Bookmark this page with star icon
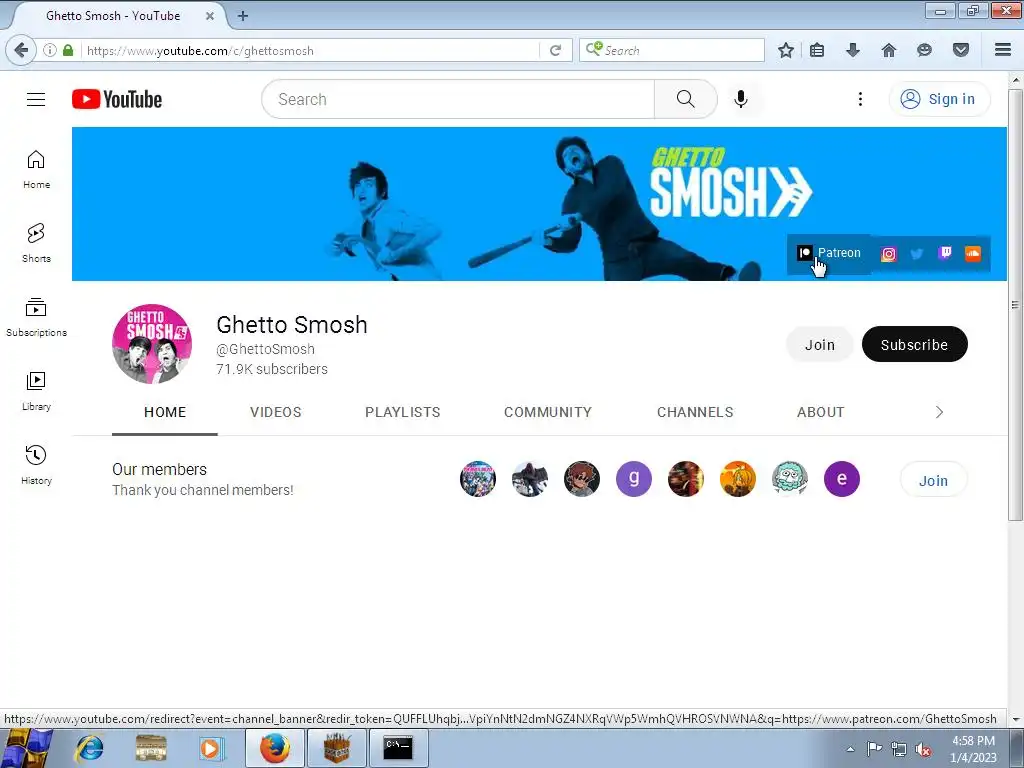 pyautogui.click(x=786, y=50)
